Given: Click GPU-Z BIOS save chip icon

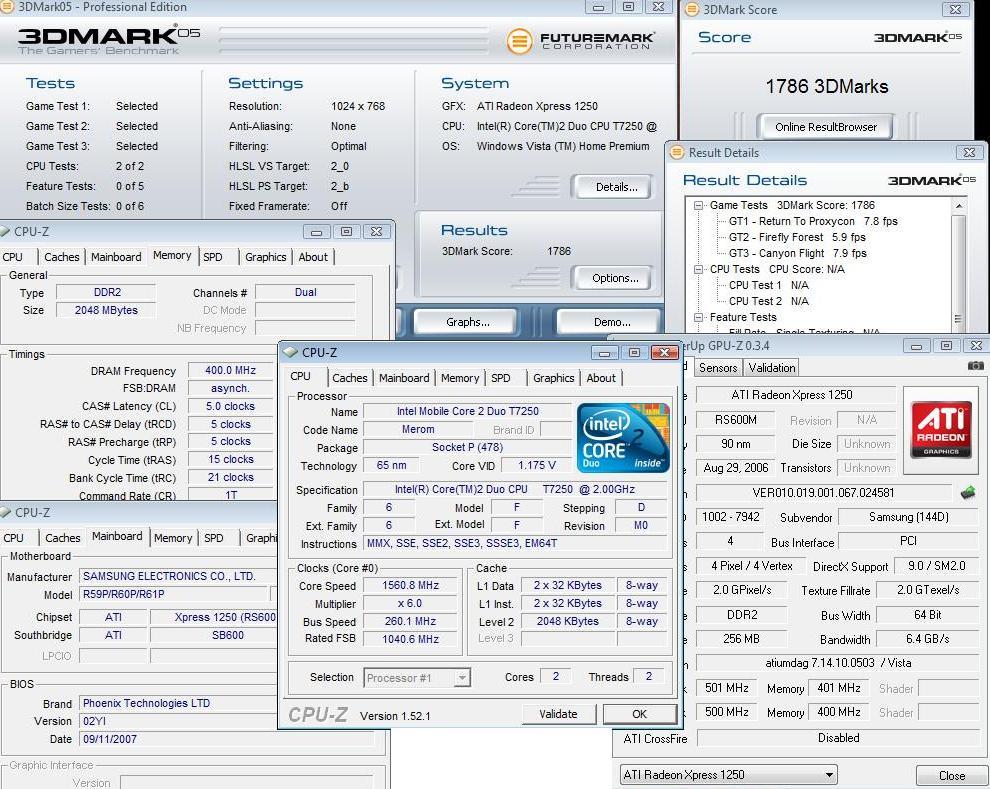Looking at the screenshot, I should click(967, 492).
